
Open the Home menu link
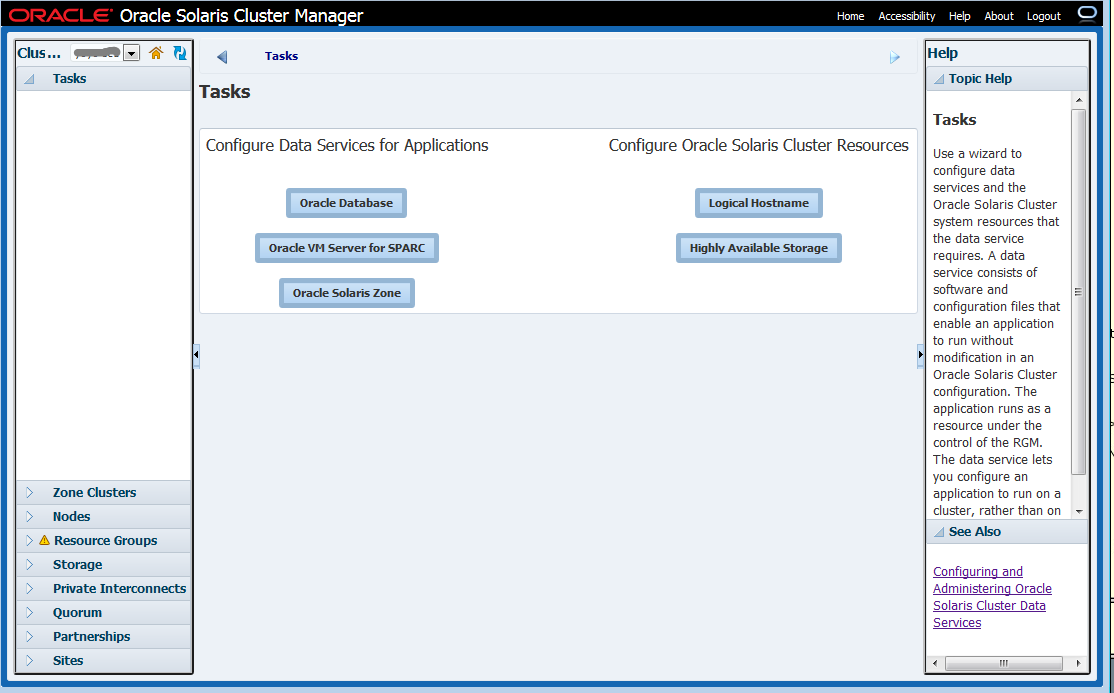pos(850,16)
